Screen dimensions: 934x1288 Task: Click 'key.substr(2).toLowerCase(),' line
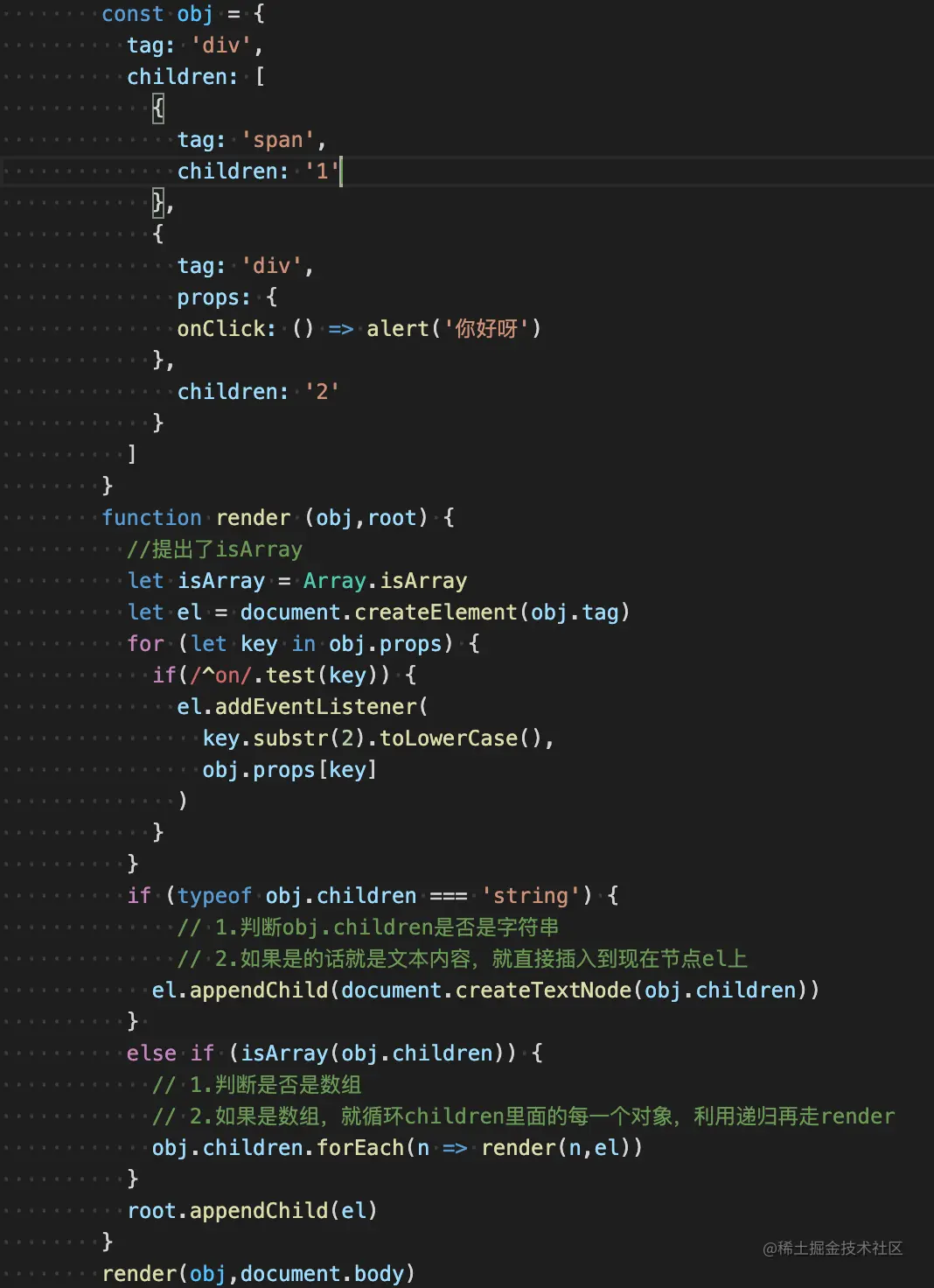tap(379, 738)
